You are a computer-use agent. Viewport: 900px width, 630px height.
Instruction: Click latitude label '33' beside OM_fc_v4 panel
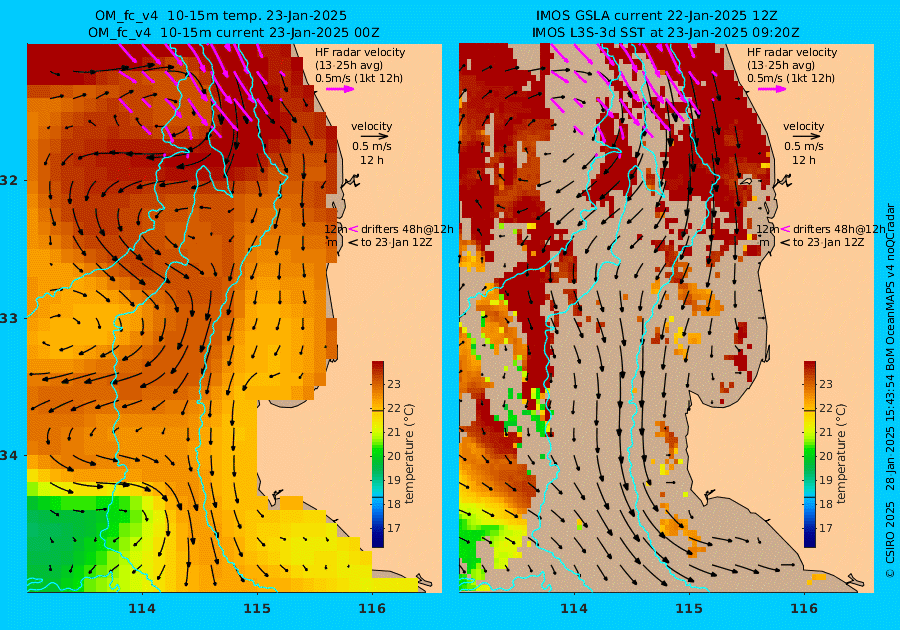[9, 318]
